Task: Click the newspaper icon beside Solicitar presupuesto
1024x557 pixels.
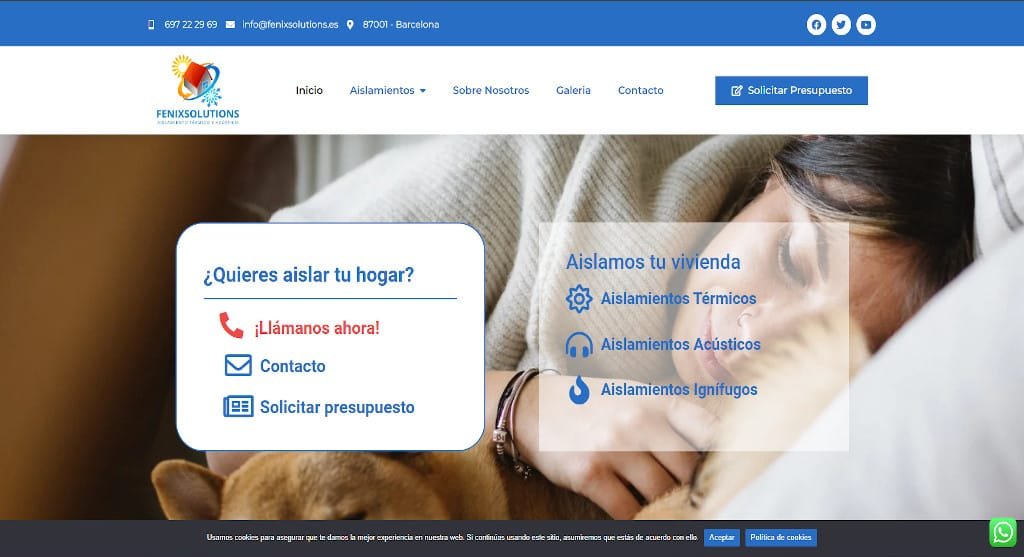Action: coord(238,406)
